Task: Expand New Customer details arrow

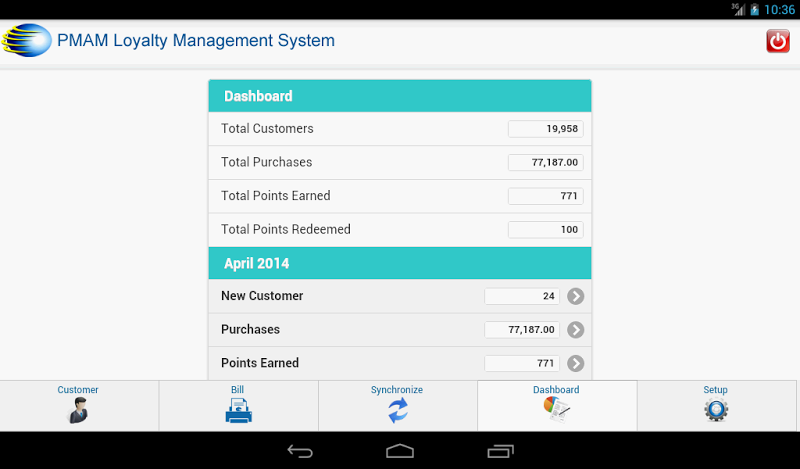Action: click(576, 296)
